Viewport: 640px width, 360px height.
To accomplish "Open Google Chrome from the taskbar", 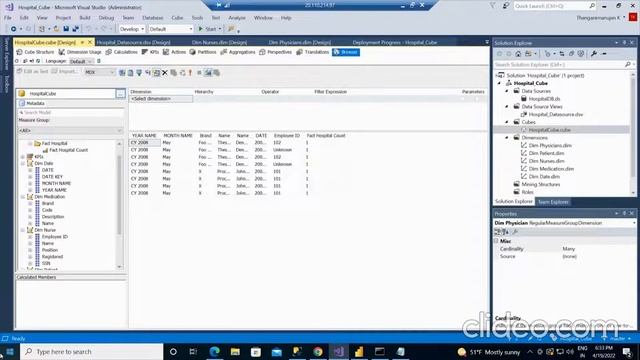I will click(318, 351).
